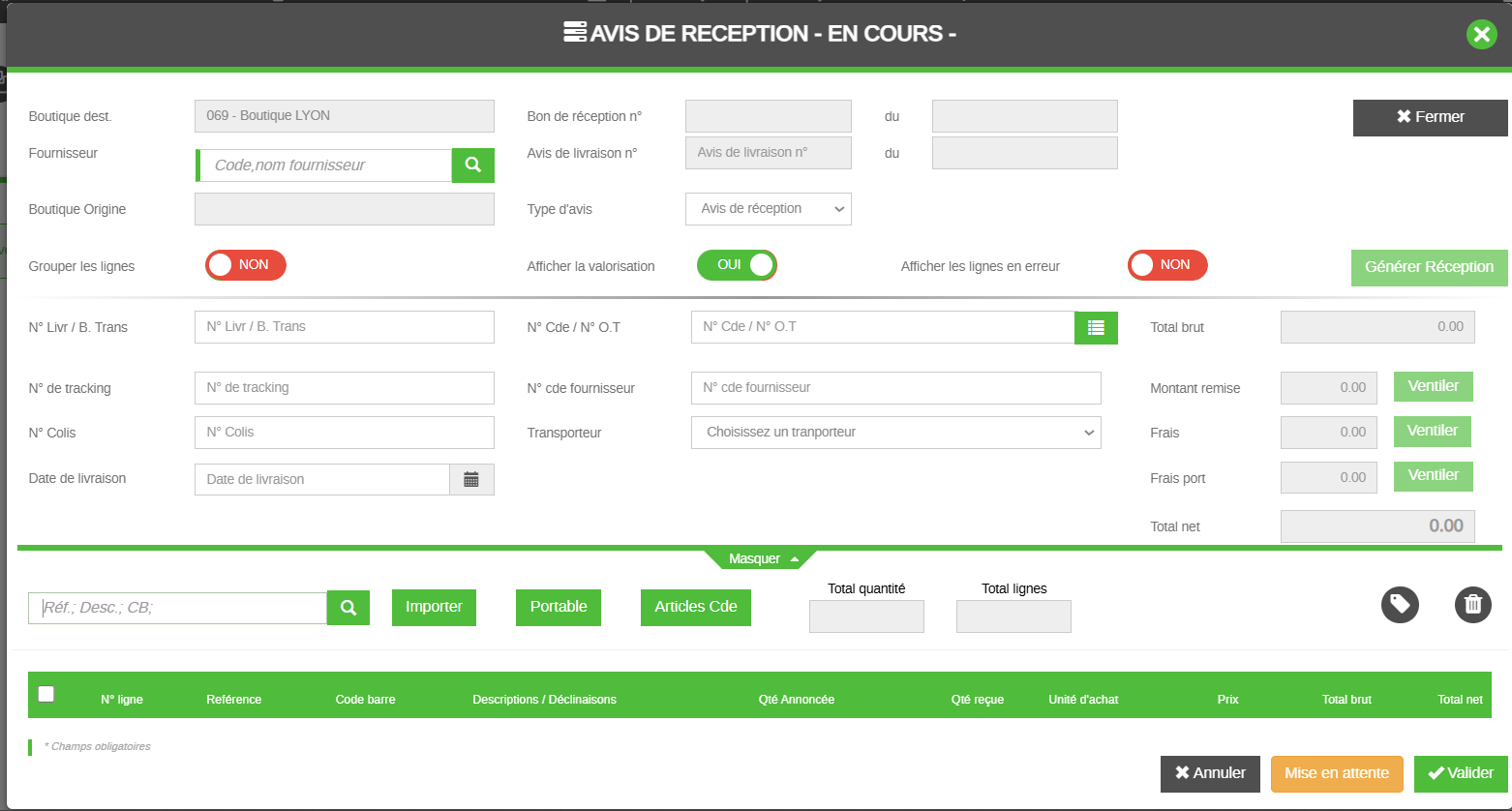Focus the N° Colis input field

345,433
